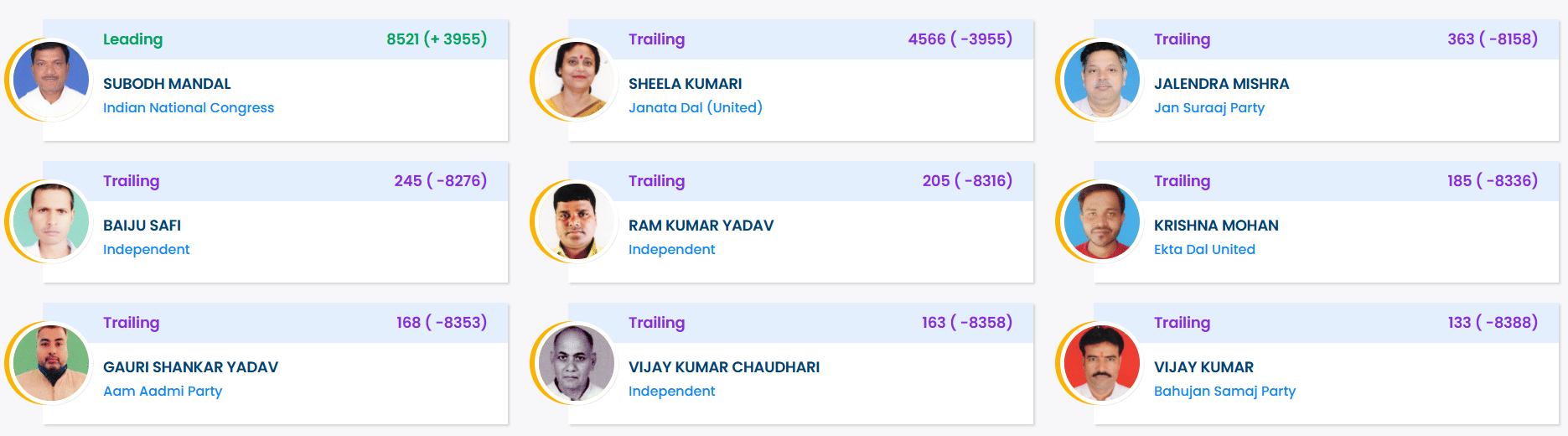The image size is (1568, 436).
Task: Click Ram Kumar Yadav's candidate photo
Action: point(577,221)
